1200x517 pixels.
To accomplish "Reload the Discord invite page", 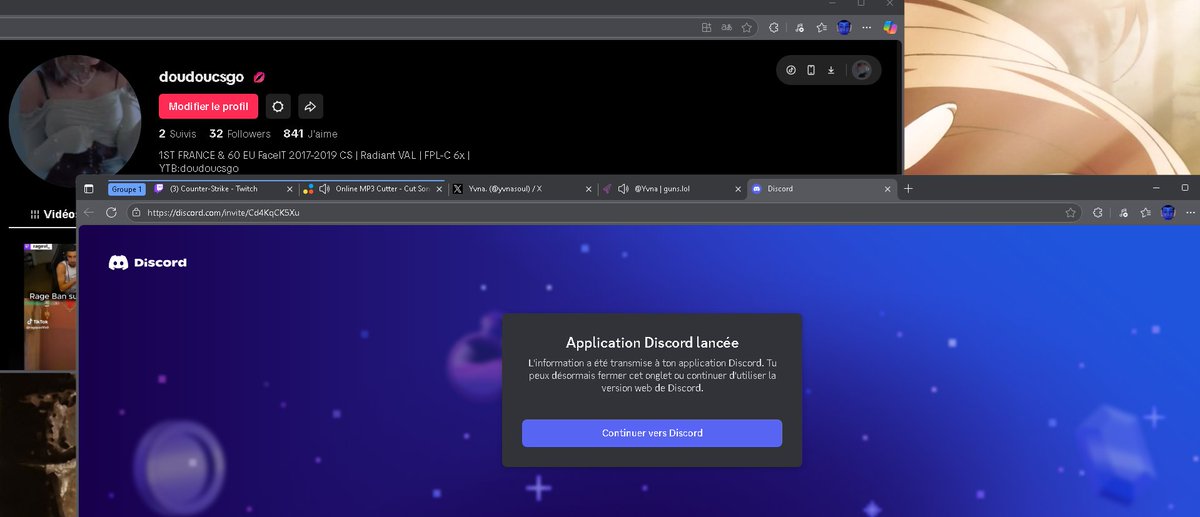I will 111,212.
